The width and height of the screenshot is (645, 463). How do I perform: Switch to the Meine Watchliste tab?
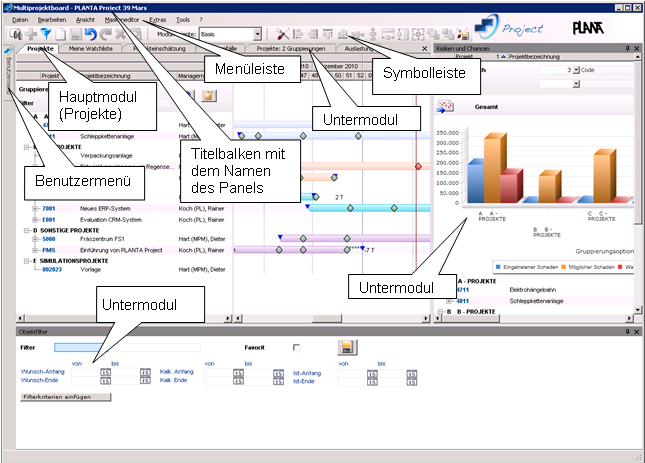click(90, 49)
